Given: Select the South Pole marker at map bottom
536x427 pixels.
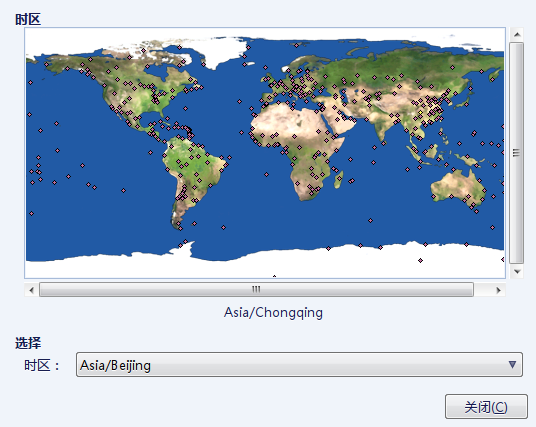Looking at the screenshot, I should 274,276.
